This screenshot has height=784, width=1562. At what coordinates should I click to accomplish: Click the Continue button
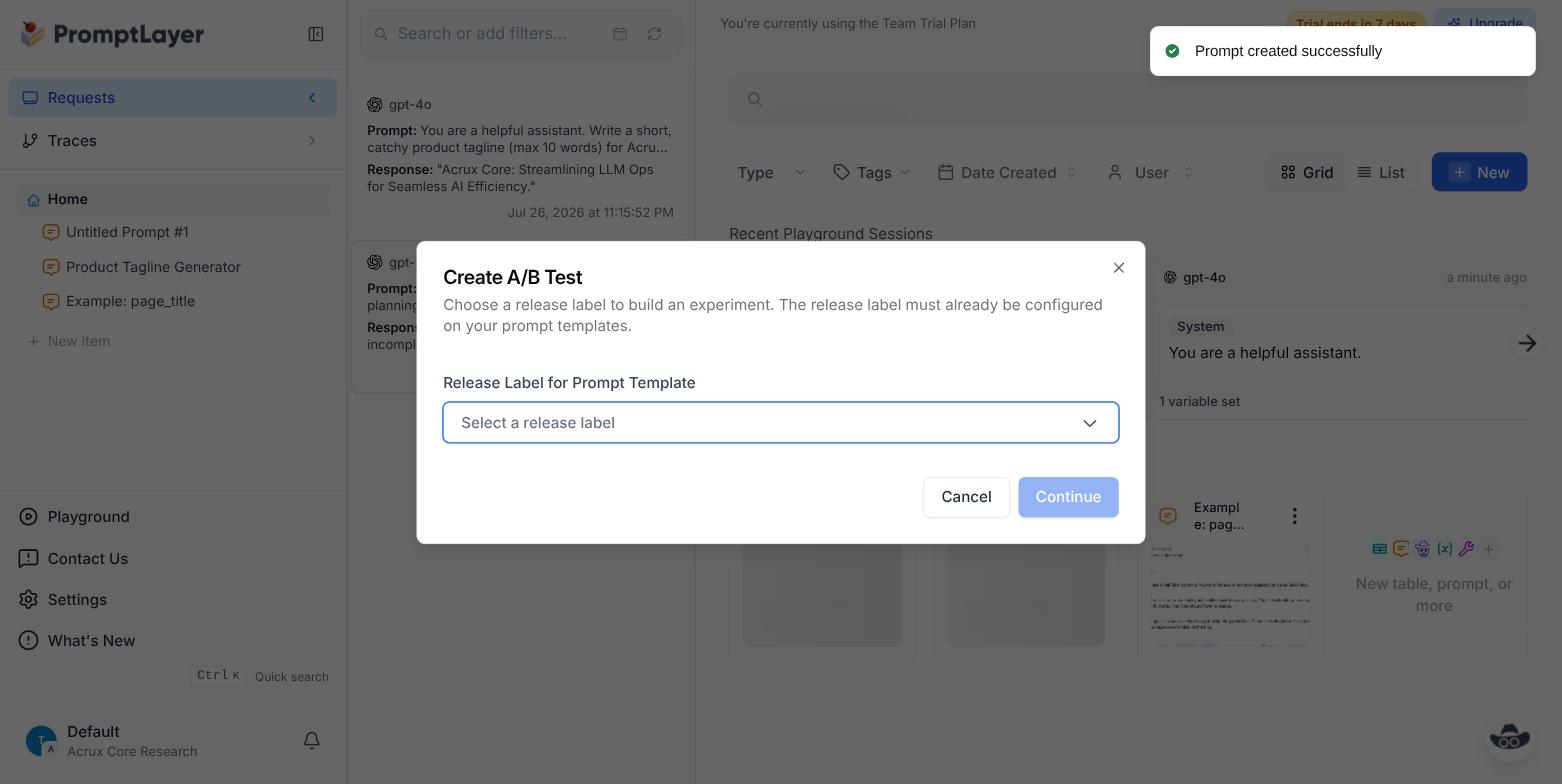coord(1068,497)
